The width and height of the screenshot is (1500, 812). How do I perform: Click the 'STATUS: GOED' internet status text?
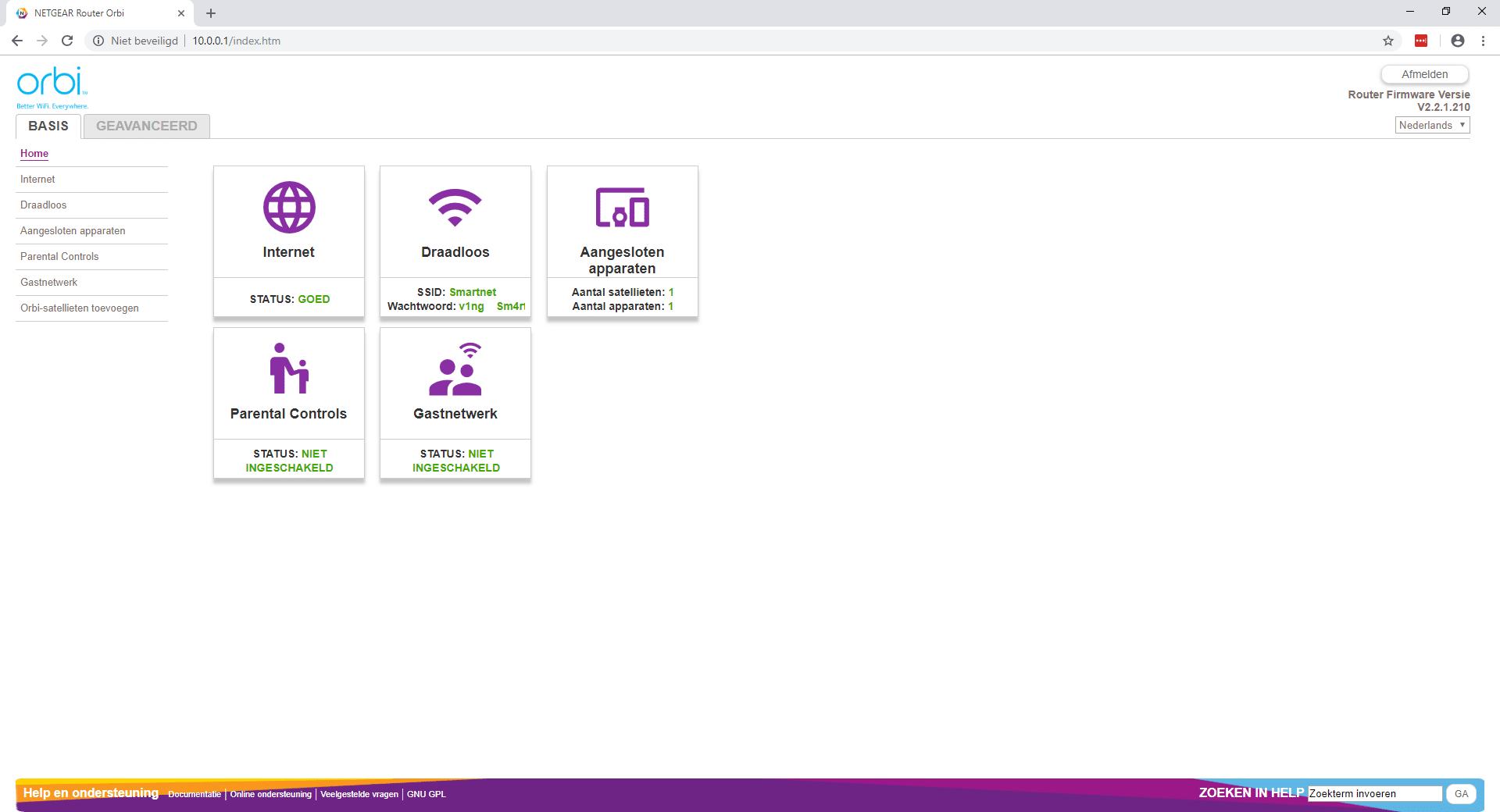point(290,299)
